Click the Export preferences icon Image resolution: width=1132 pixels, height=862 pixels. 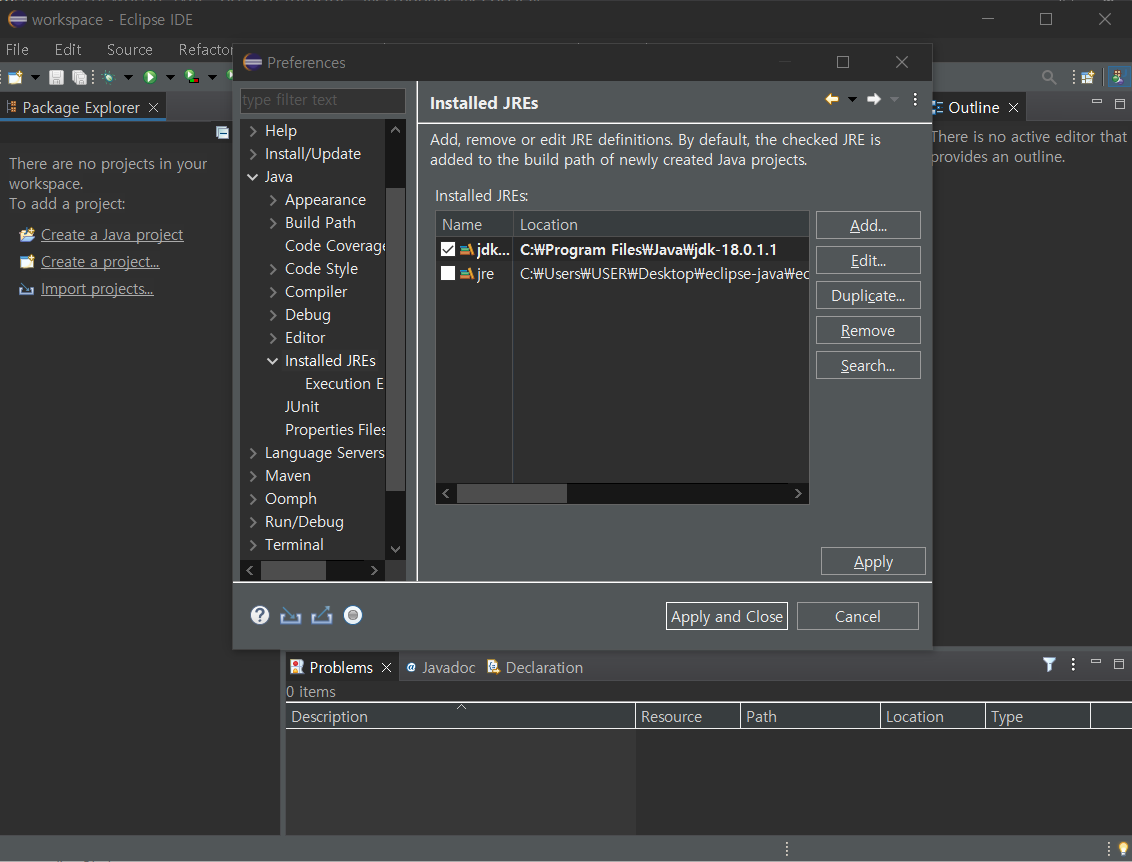[x=321, y=615]
